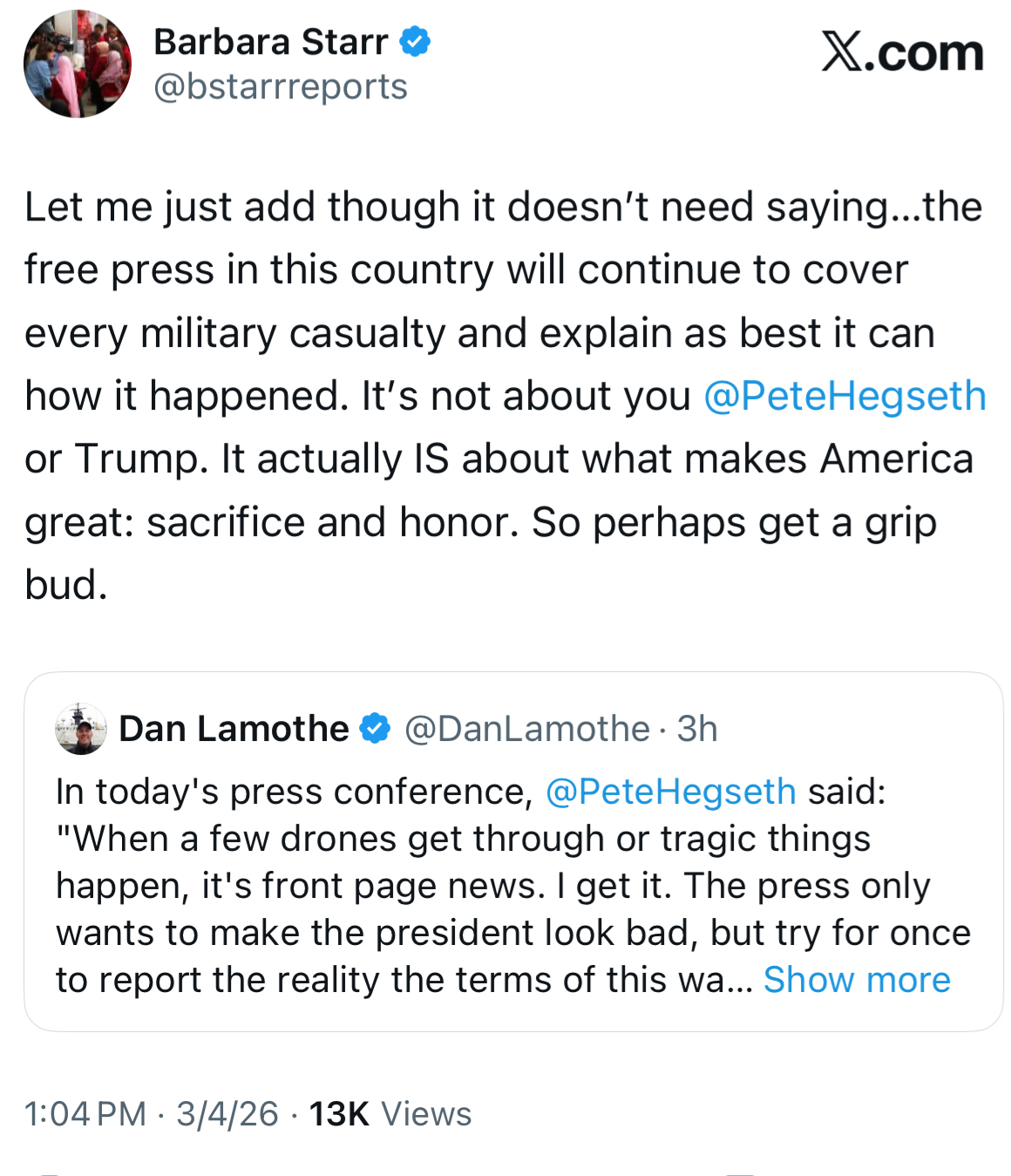Open the 13K Views count
This screenshot has height=1176, width=1011.
pos(390,1114)
